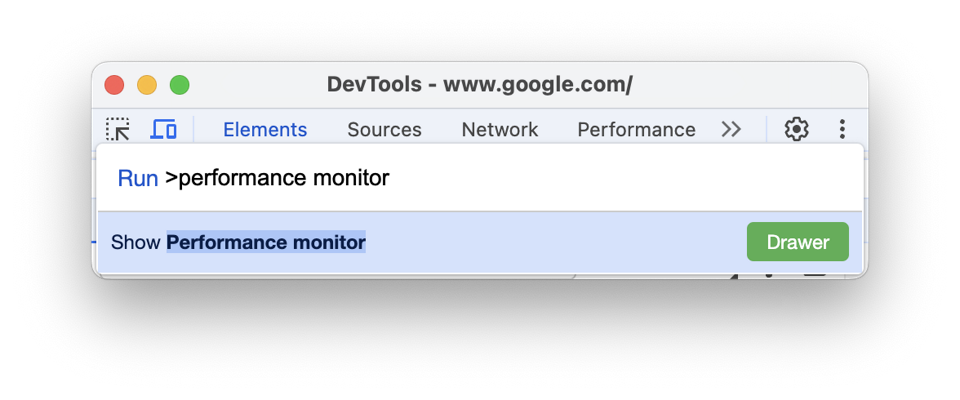
Task: Toggle the device toolbar icon
Action: point(163,129)
